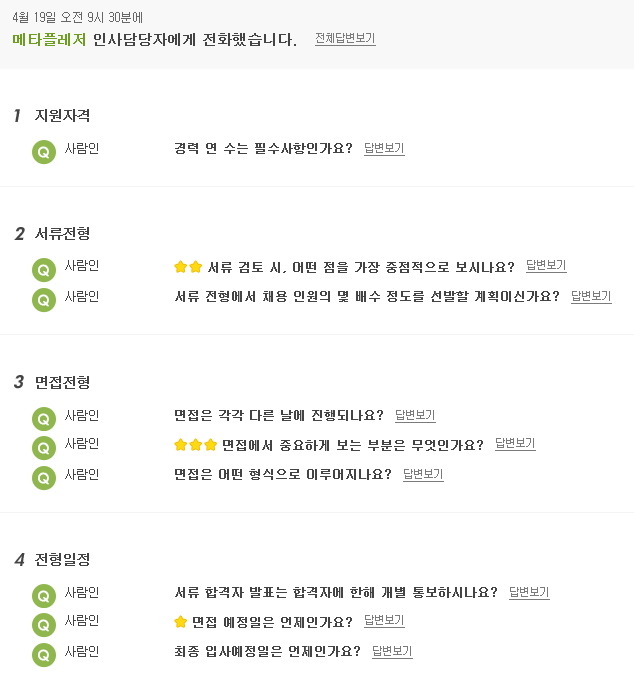
Task: Click the Q icon for 최종 입사예정일 question
Action: (x=44, y=655)
